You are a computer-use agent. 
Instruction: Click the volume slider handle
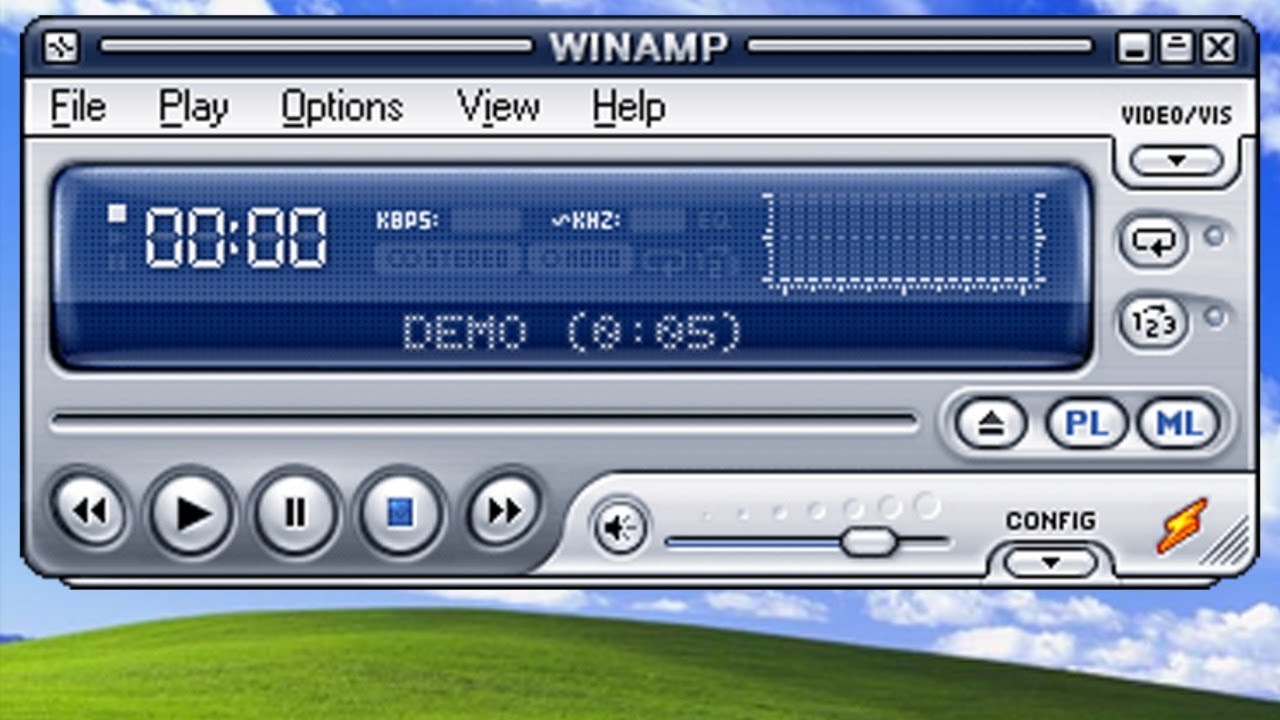point(868,542)
